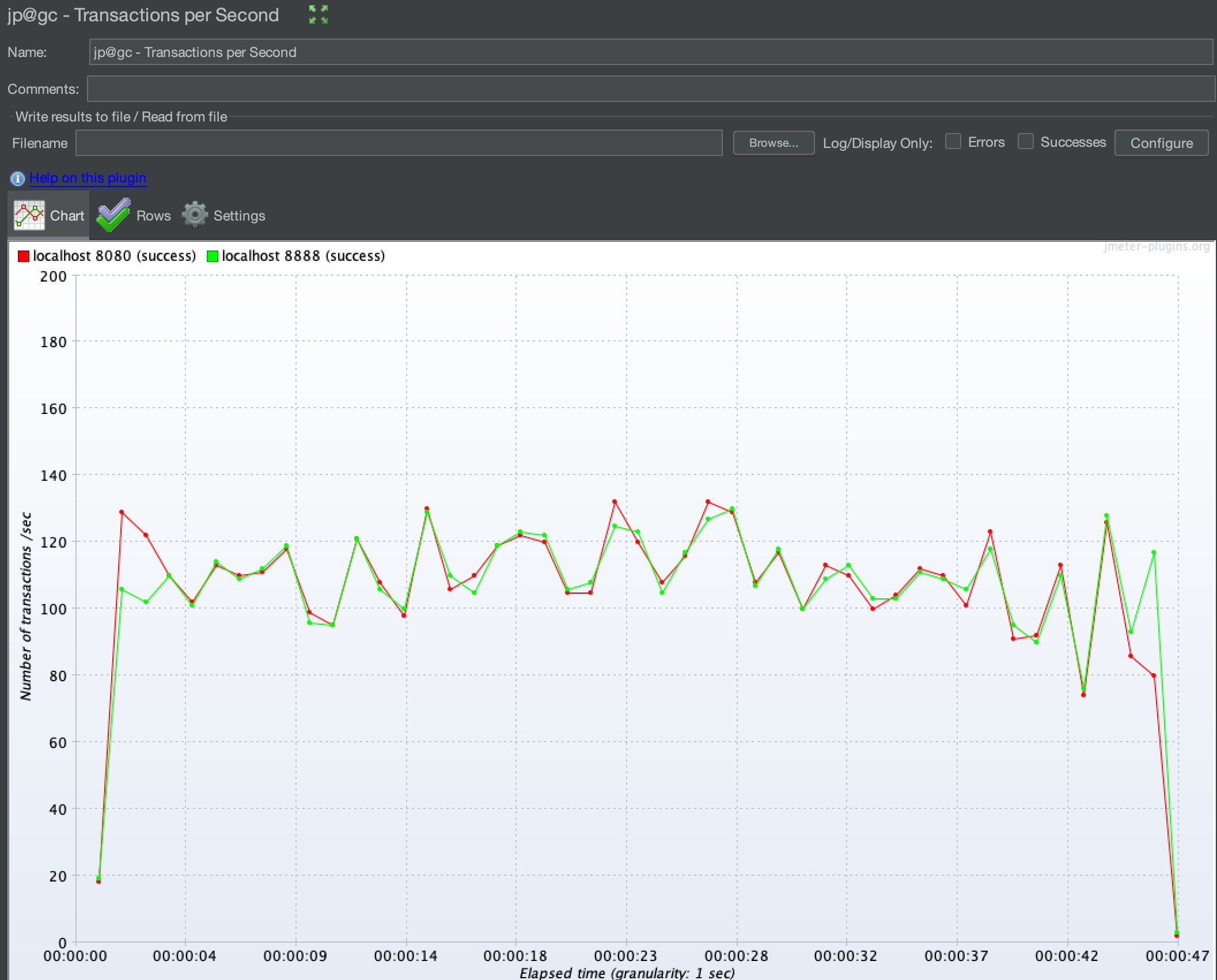Click into the Comments text field
Viewport: 1217px width, 980px height.
click(651, 89)
